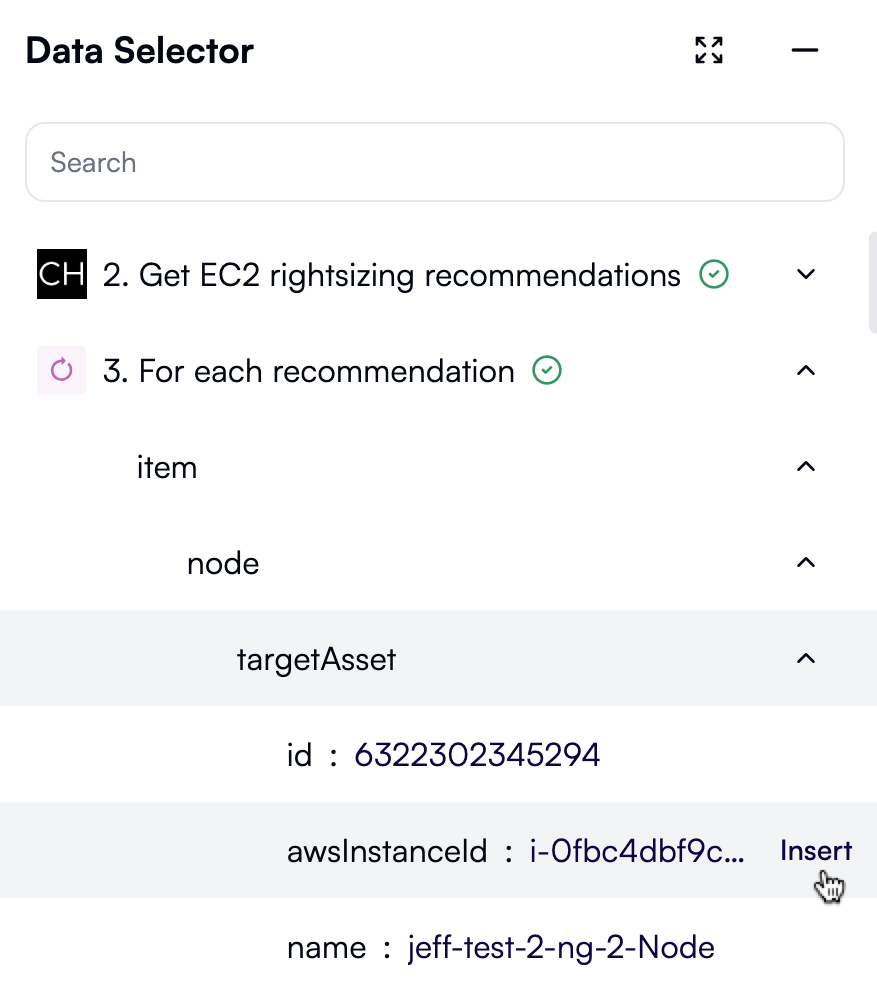This screenshot has height=992, width=877.
Task: Click the fullscreen expand icon
Action: coord(709,50)
